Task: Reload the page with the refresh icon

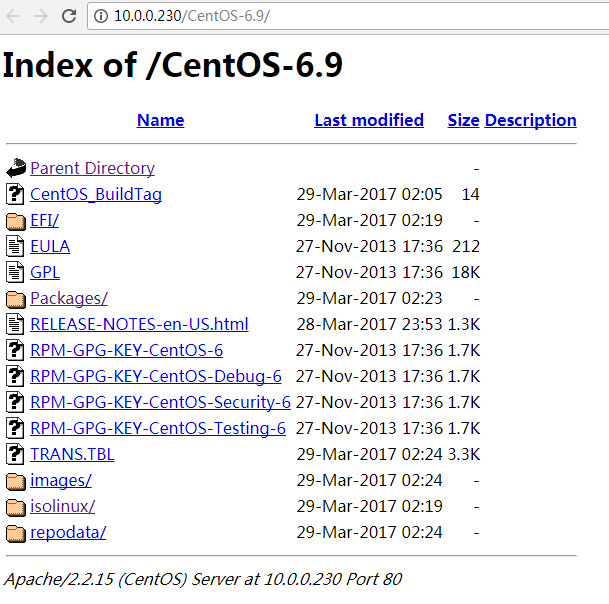Action: (x=69, y=16)
